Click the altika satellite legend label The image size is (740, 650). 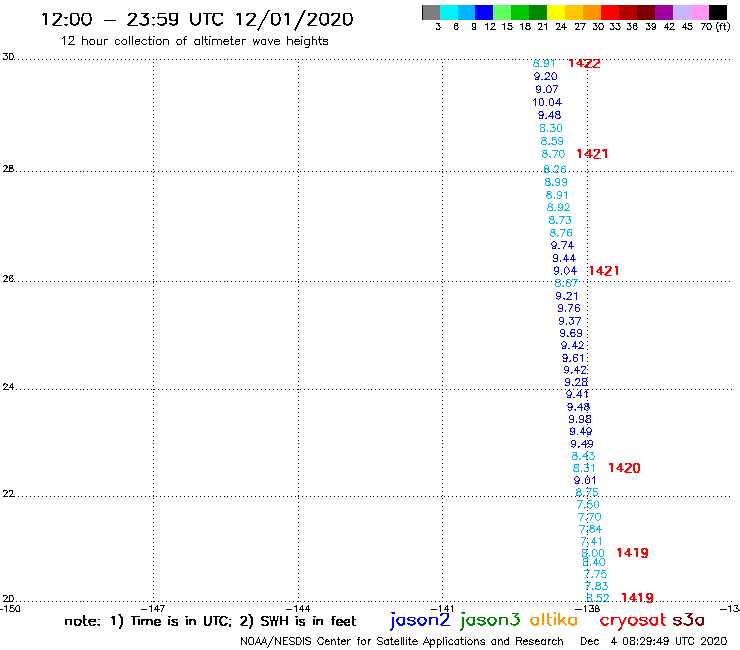[x=553, y=619]
